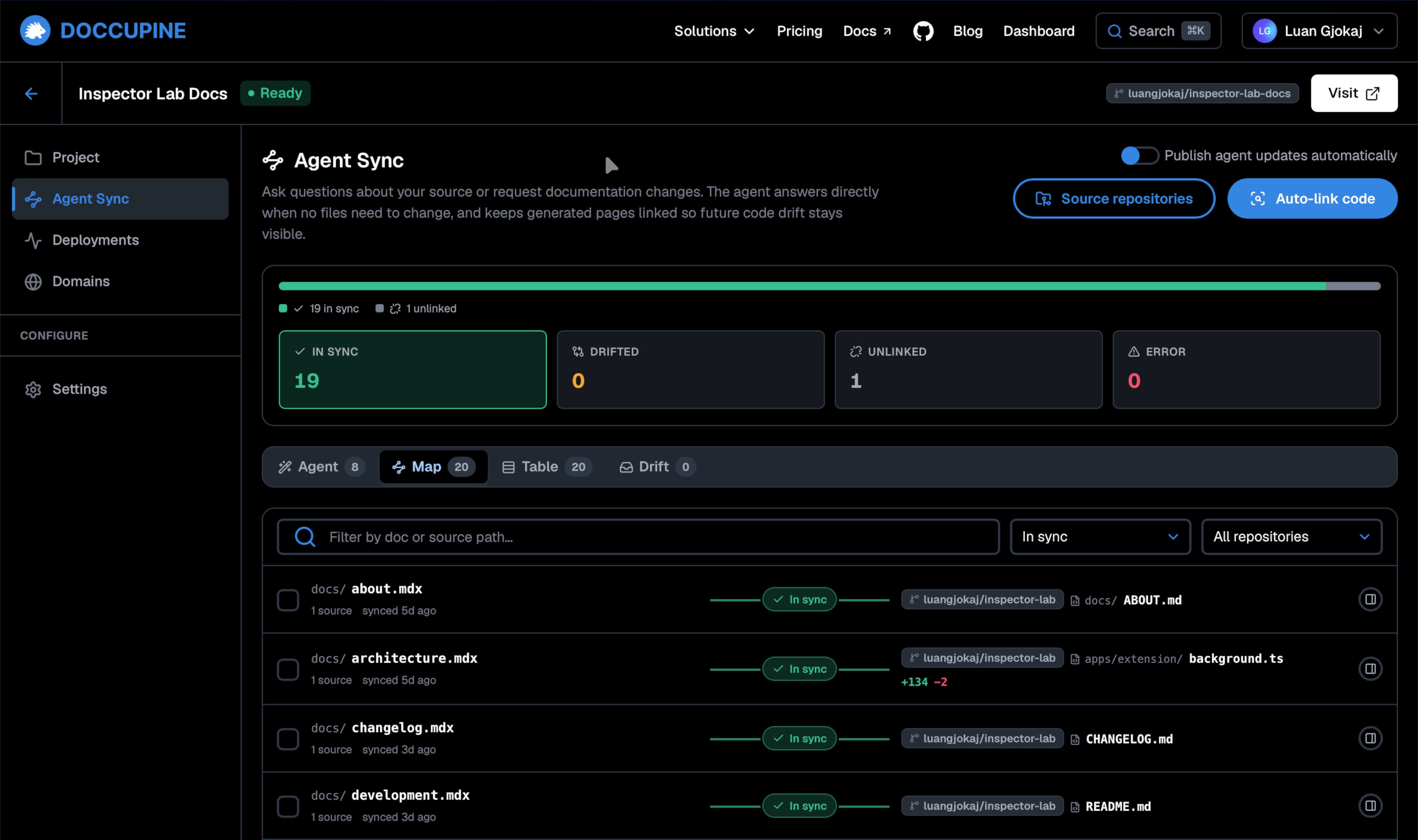Click the globe icon next to Domains
The image size is (1418, 840).
[x=33, y=282]
